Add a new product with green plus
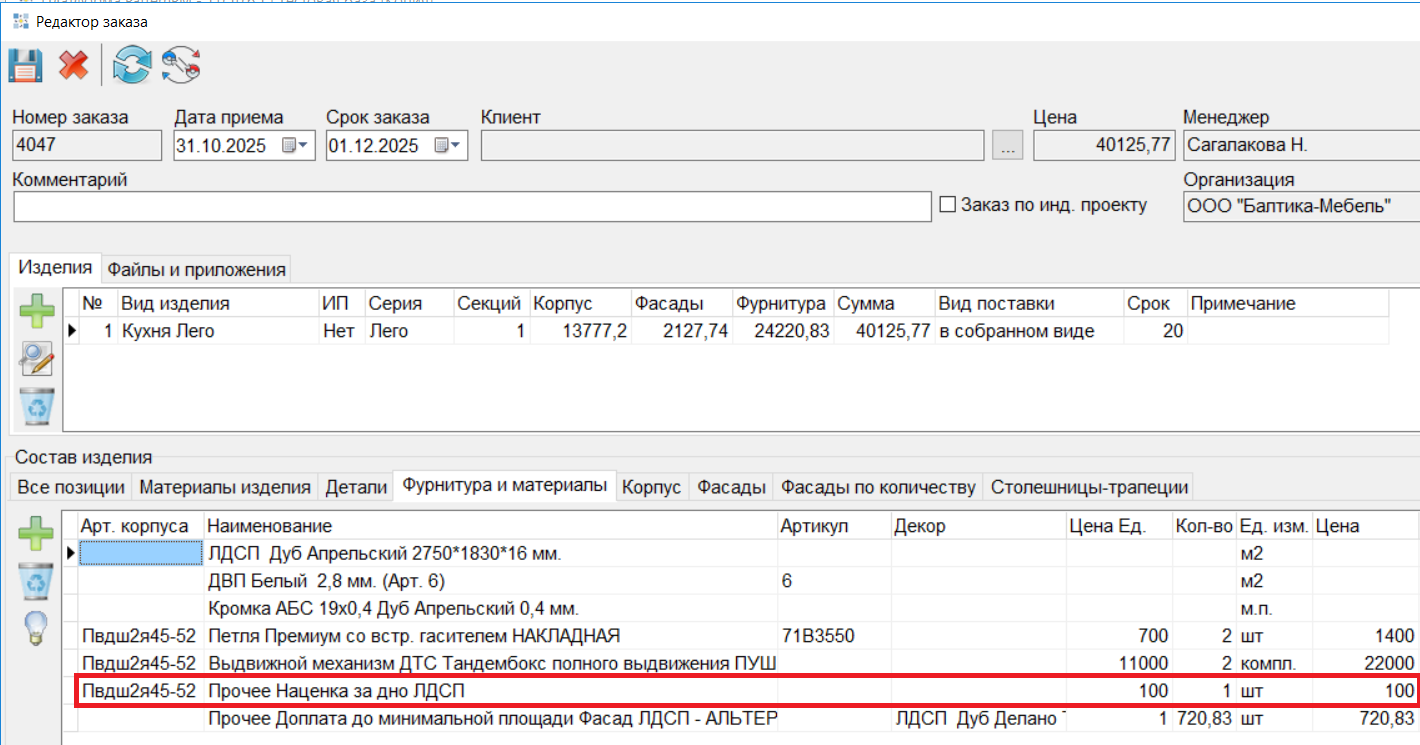The width and height of the screenshot is (1420, 745). coord(37,312)
